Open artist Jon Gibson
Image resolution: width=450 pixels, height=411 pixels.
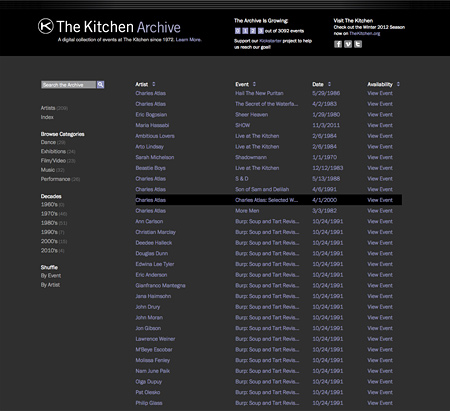tap(148, 328)
